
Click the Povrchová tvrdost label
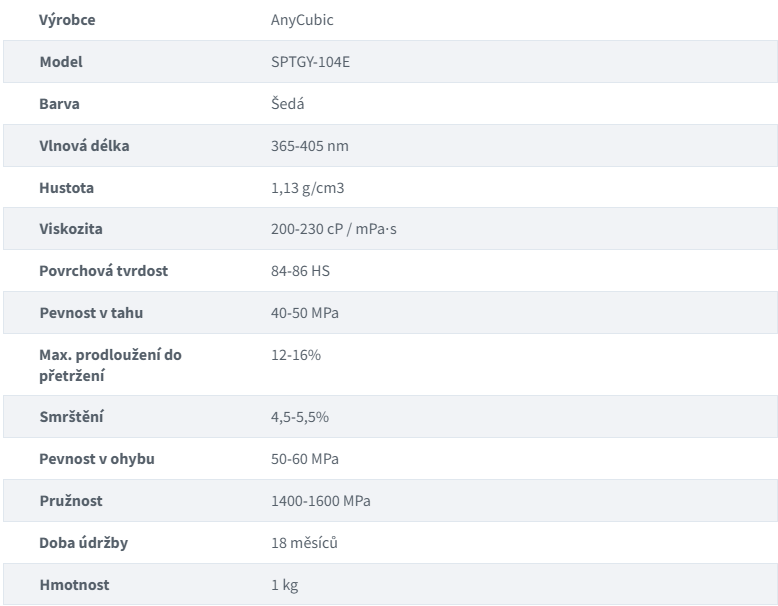[103, 271]
